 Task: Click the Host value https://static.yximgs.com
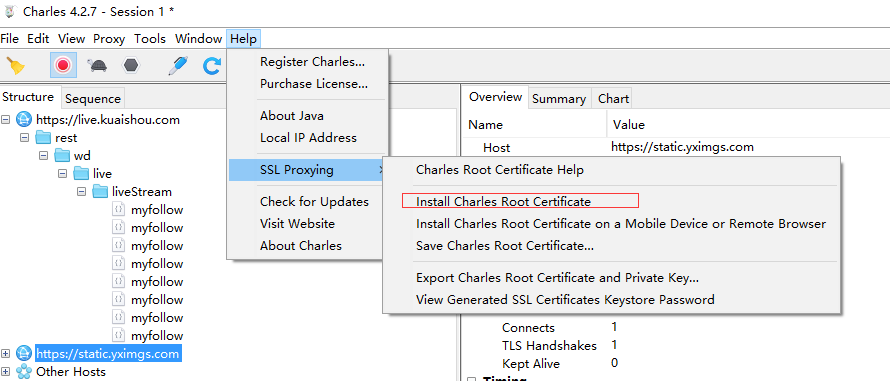pyautogui.click(x=682, y=147)
